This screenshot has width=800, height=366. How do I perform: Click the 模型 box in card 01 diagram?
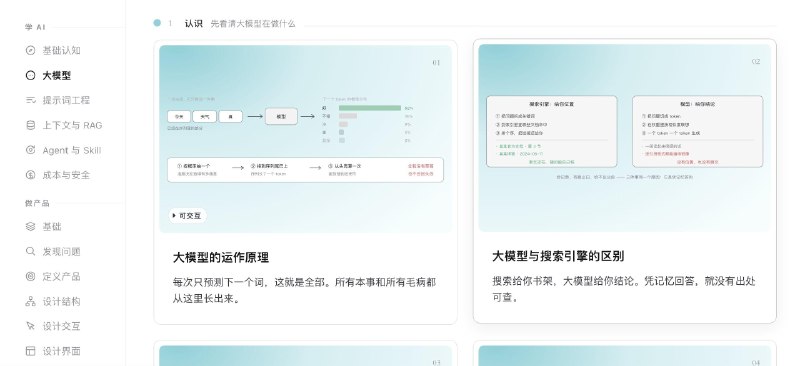point(281,116)
